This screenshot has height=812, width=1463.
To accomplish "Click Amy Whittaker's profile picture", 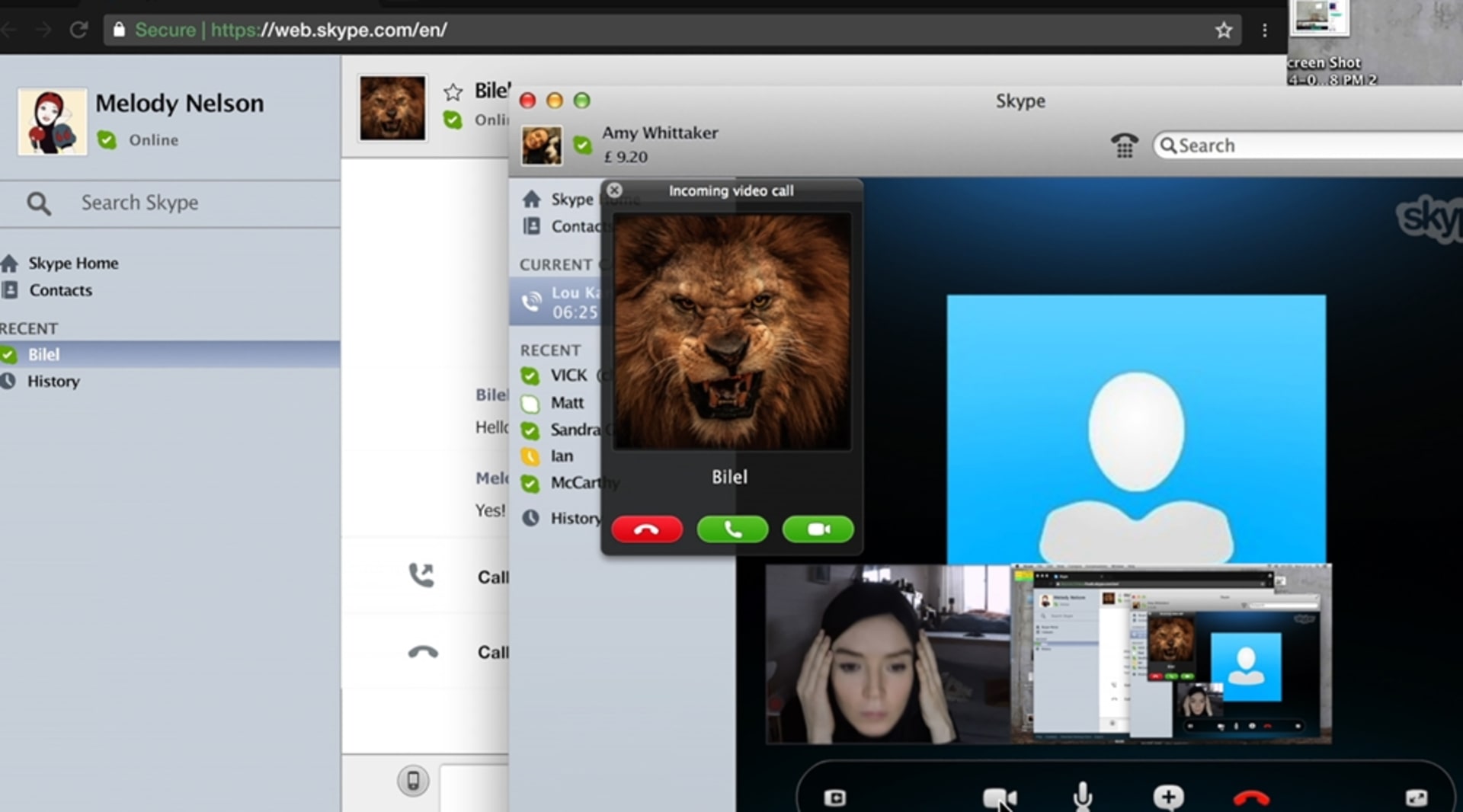I will 542,145.
